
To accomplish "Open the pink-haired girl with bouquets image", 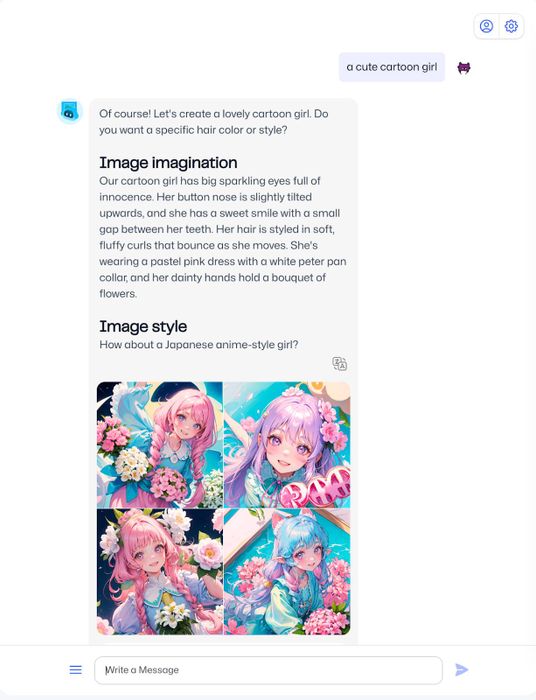I will [x=160, y=445].
